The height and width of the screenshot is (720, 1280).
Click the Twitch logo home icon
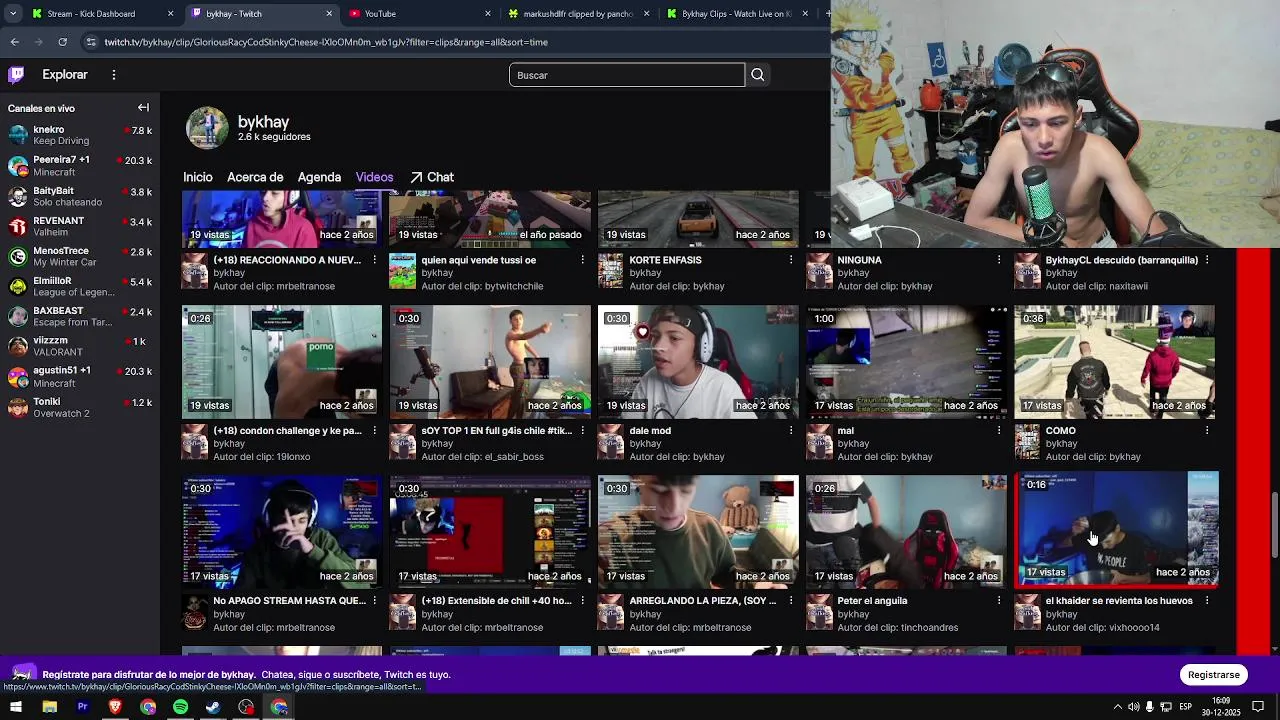[16, 75]
